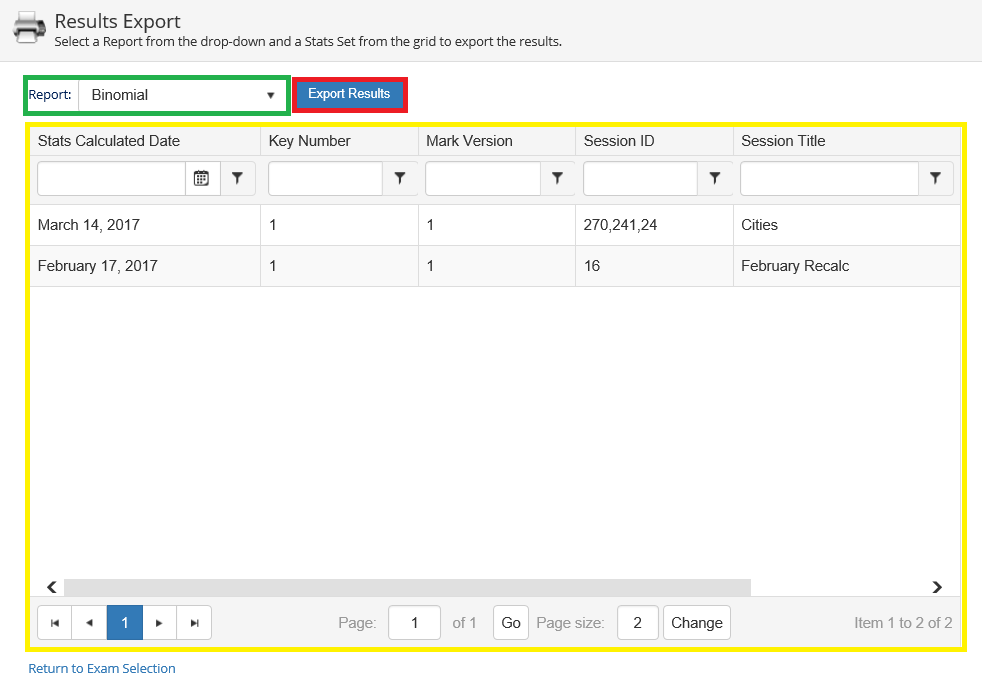
Task: Click the Session Title filter text box
Action: tap(829, 178)
